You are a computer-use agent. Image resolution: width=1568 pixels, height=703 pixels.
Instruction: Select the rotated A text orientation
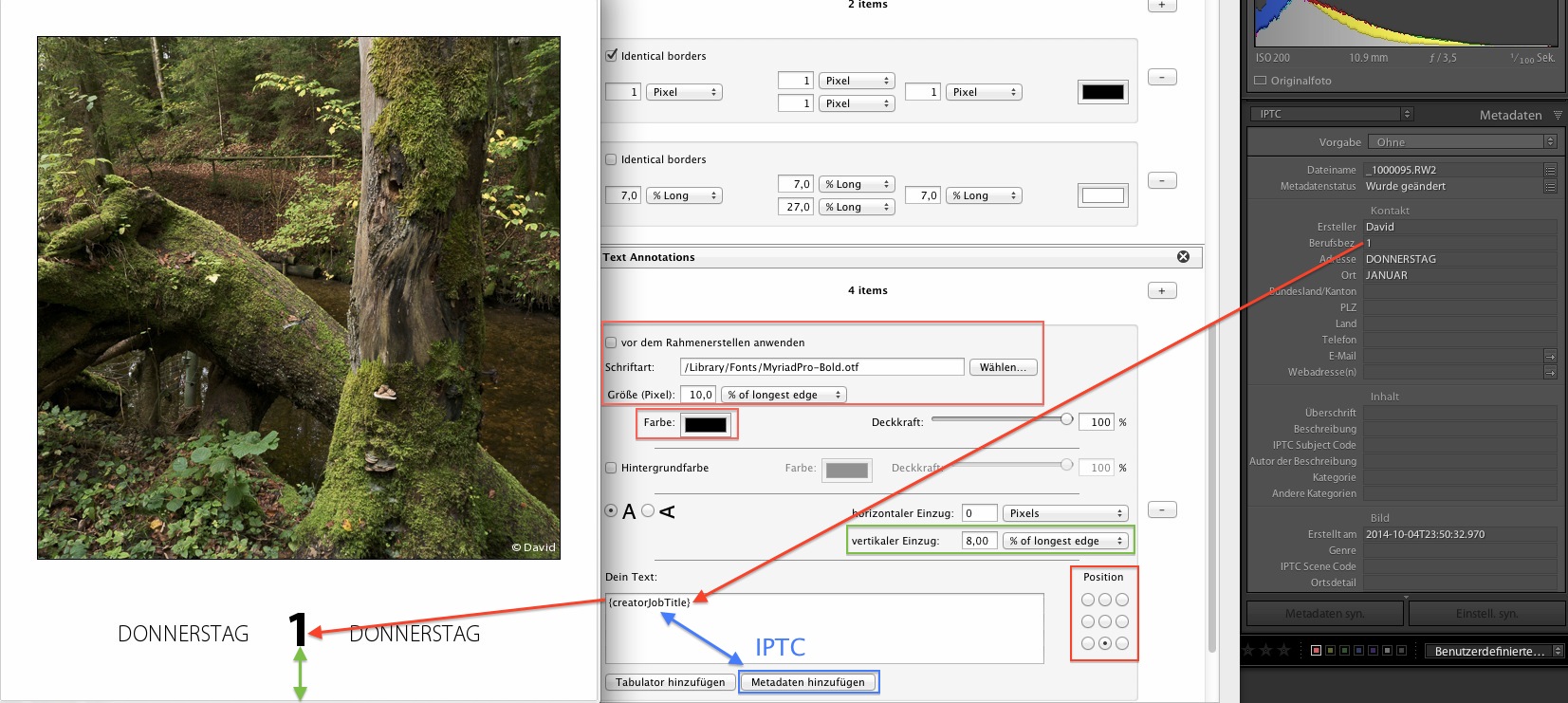[x=648, y=510]
